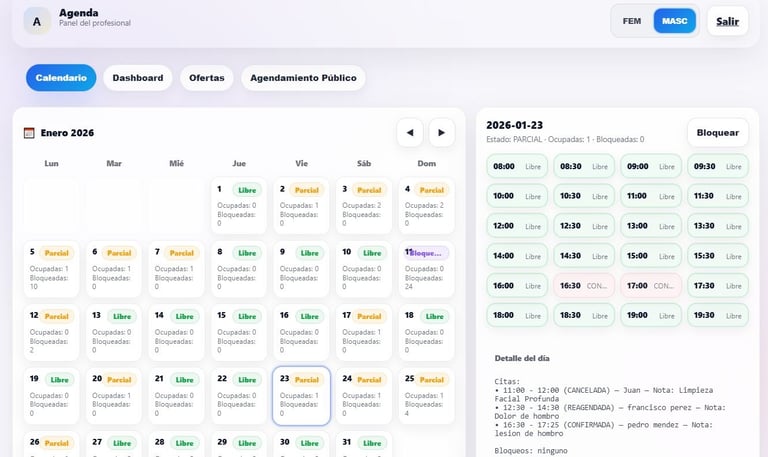The image size is (768, 457).
Task: Select day 15 in the calendar
Action: [239, 332]
